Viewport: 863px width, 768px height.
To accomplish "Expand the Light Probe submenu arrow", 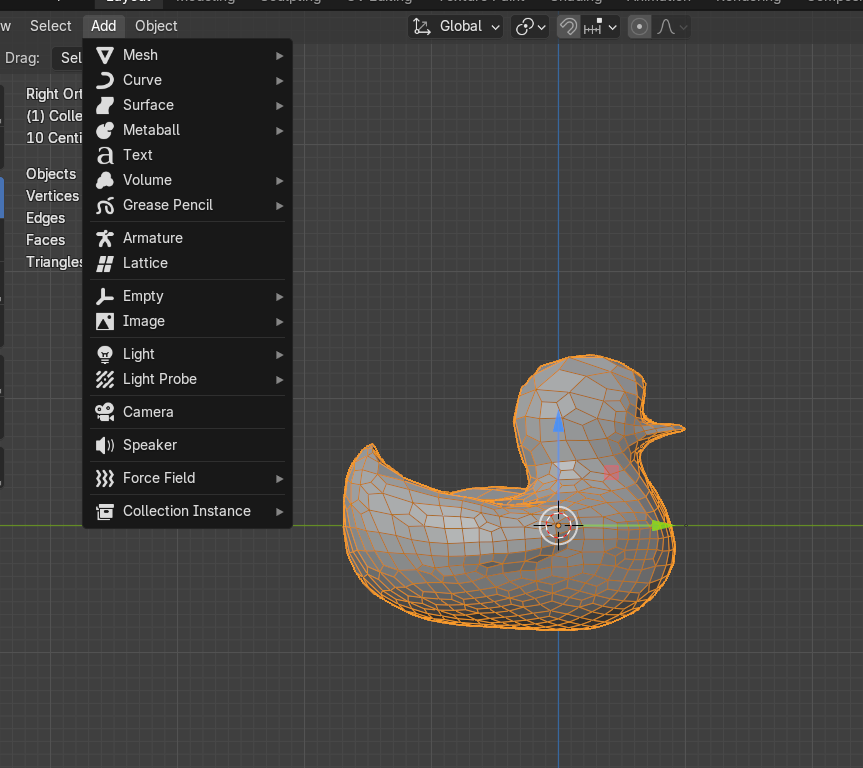I will point(280,379).
